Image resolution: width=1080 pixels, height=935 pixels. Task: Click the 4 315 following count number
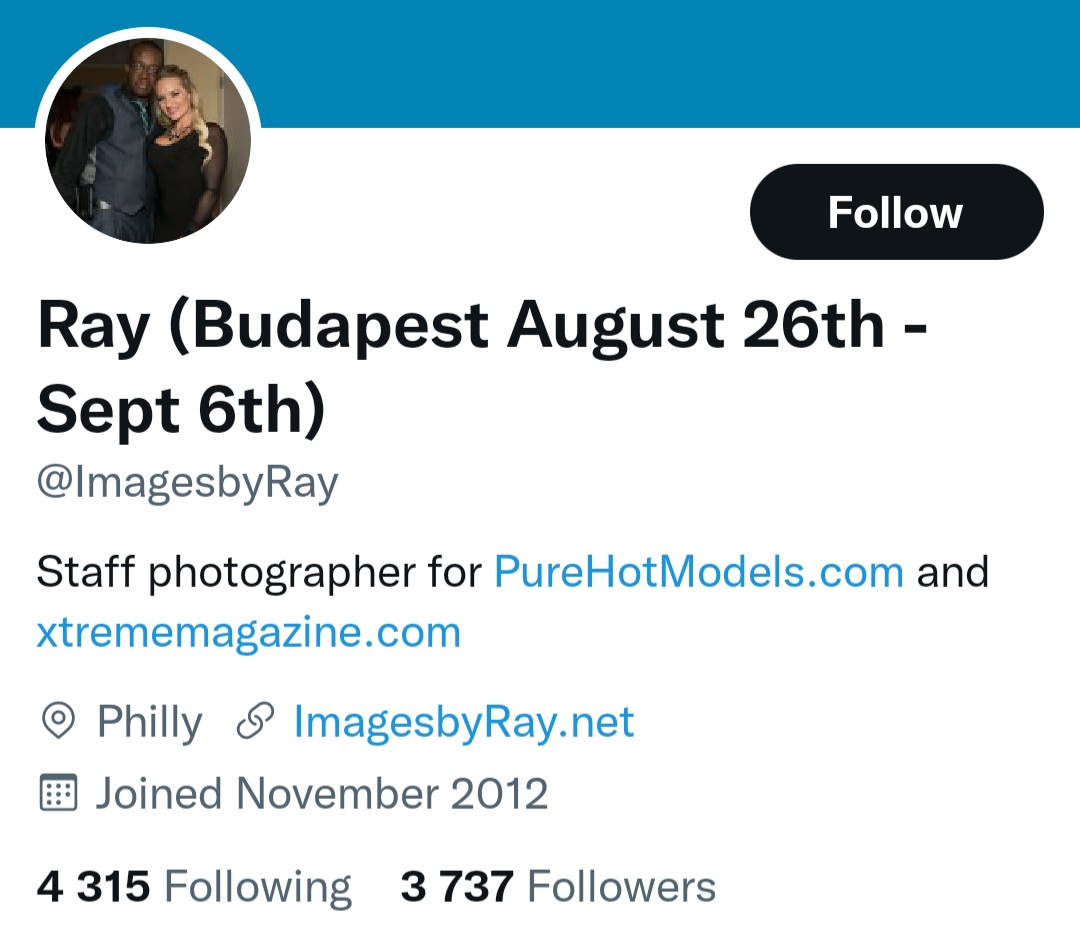[x=93, y=887]
